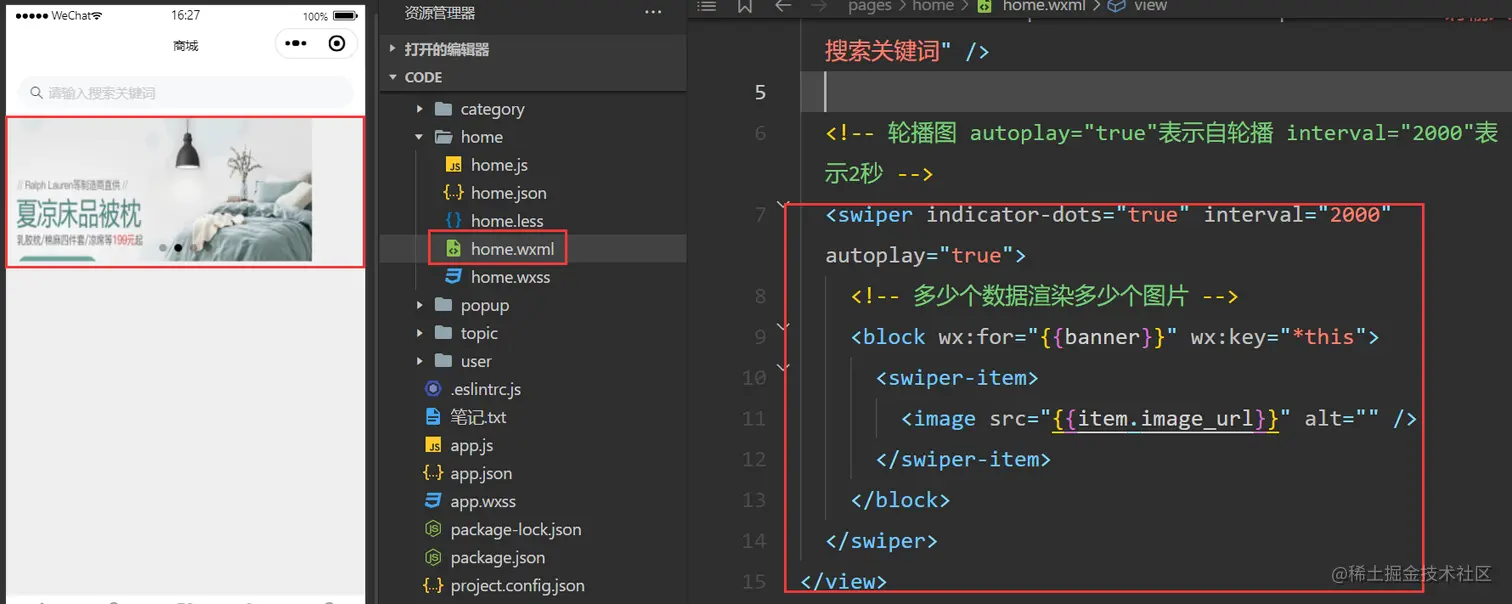Viewport: 1512px width, 604px height.
Task: Click the 资源管理器 panel title
Action: 439,13
